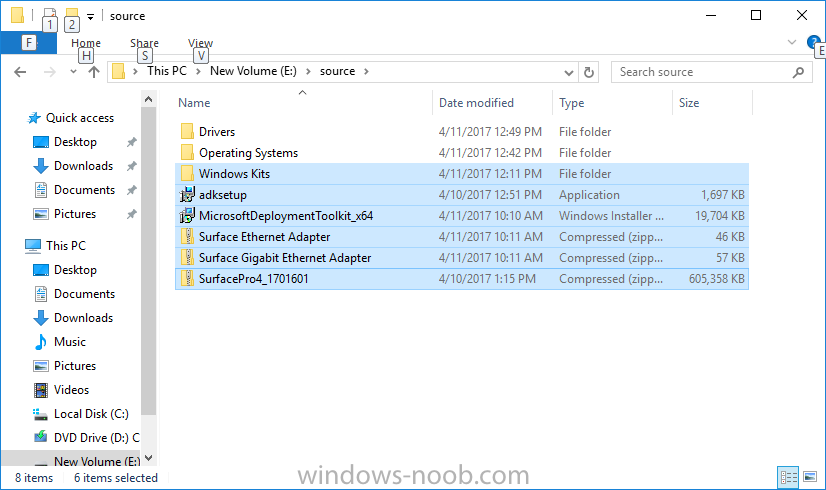Click the Search source input field
This screenshot has width=826, height=490.
click(702, 72)
